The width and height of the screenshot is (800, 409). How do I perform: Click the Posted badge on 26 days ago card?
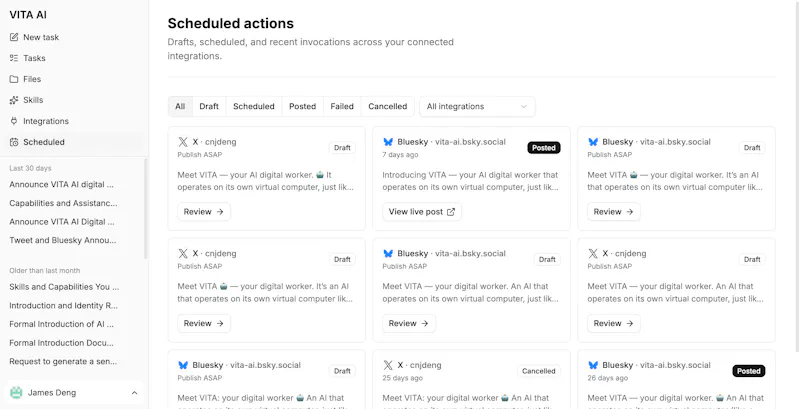[x=749, y=371]
